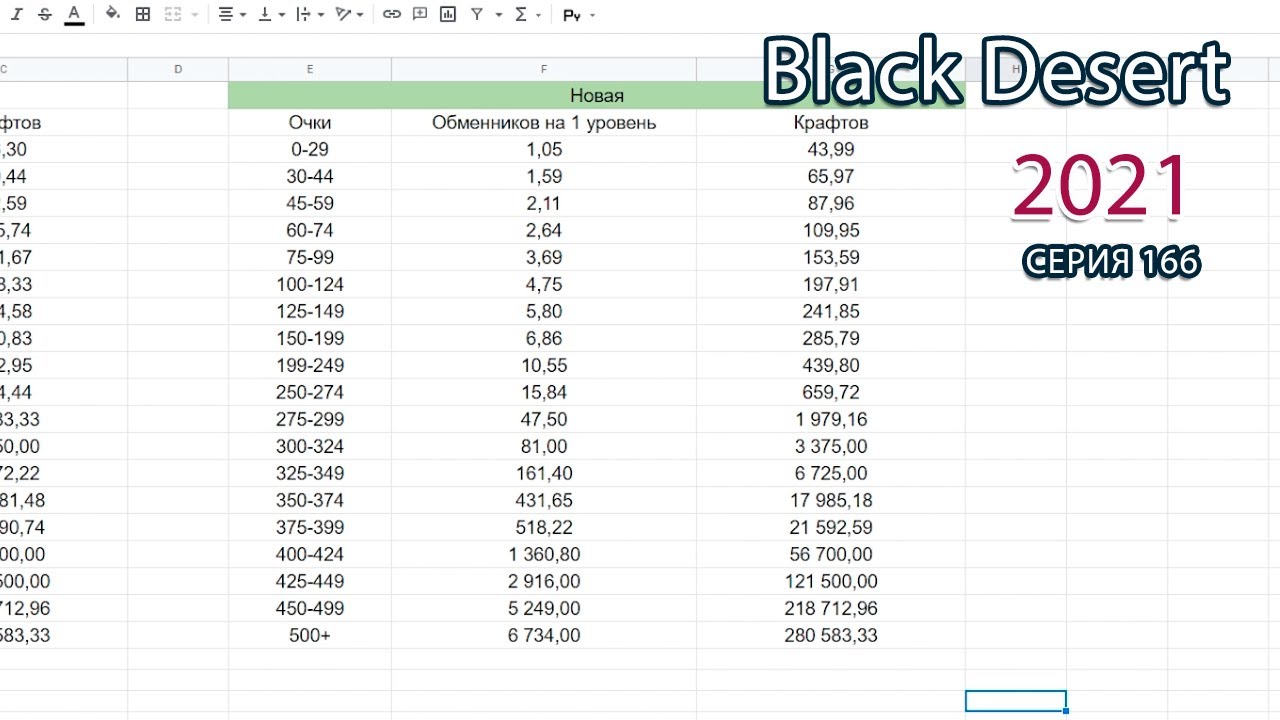Screen dimensions: 1280x720
Task: Select the cell '199-249'
Action: [x=310, y=365]
